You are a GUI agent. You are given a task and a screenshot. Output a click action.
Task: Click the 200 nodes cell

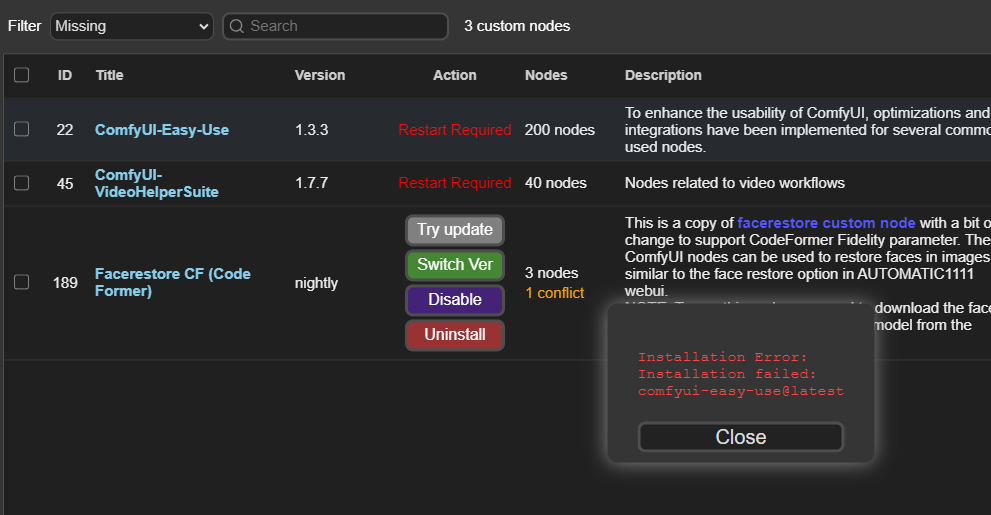point(559,130)
